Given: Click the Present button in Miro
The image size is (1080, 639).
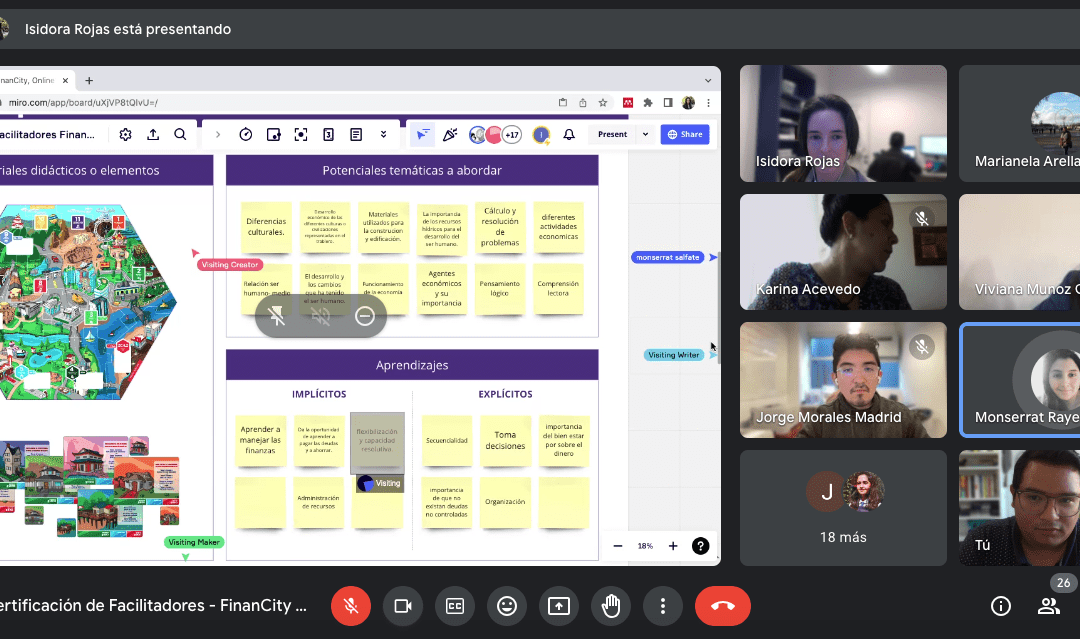Looking at the screenshot, I should (612, 134).
